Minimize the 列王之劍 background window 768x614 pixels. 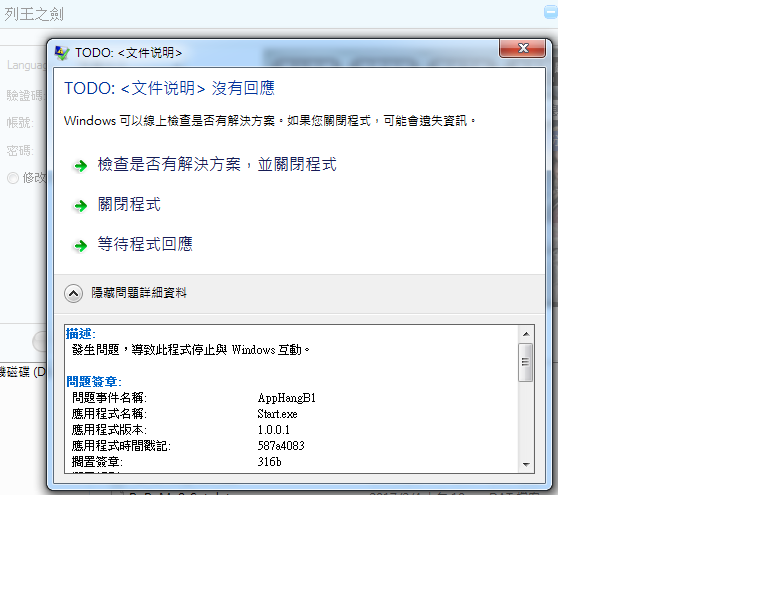551,12
